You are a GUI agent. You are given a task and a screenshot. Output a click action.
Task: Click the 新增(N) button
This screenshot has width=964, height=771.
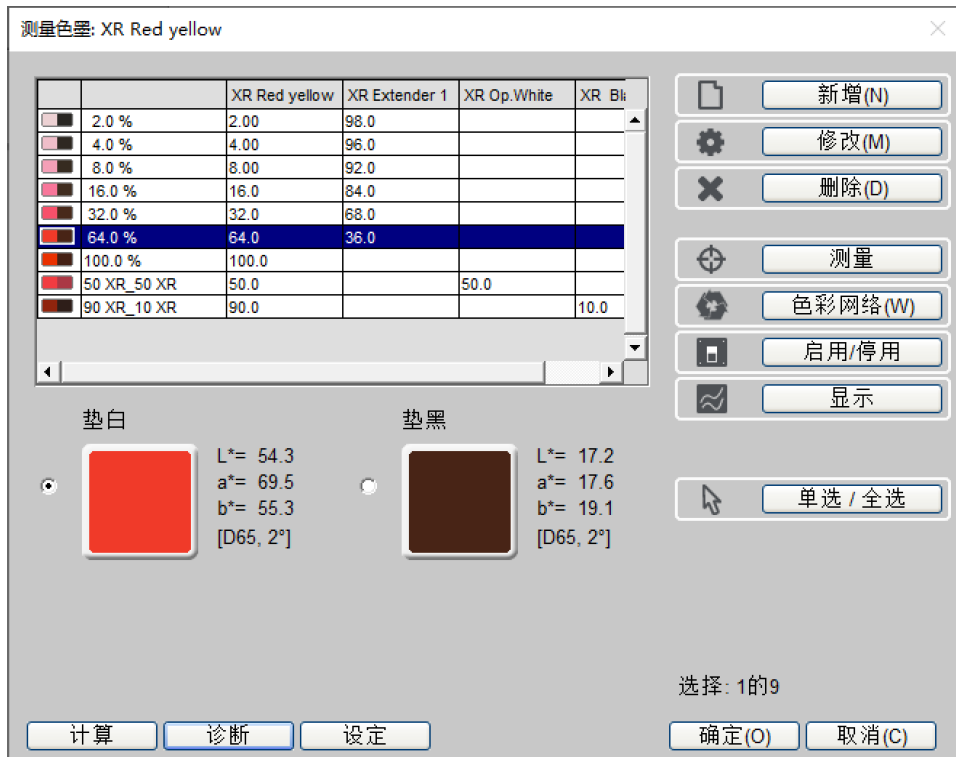click(x=851, y=95)
